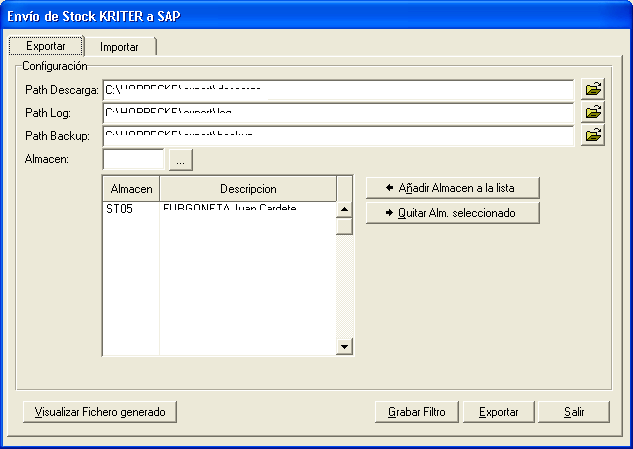Click the list scrollbar up arrow
The image size is (633, 449).
[344, 209]
